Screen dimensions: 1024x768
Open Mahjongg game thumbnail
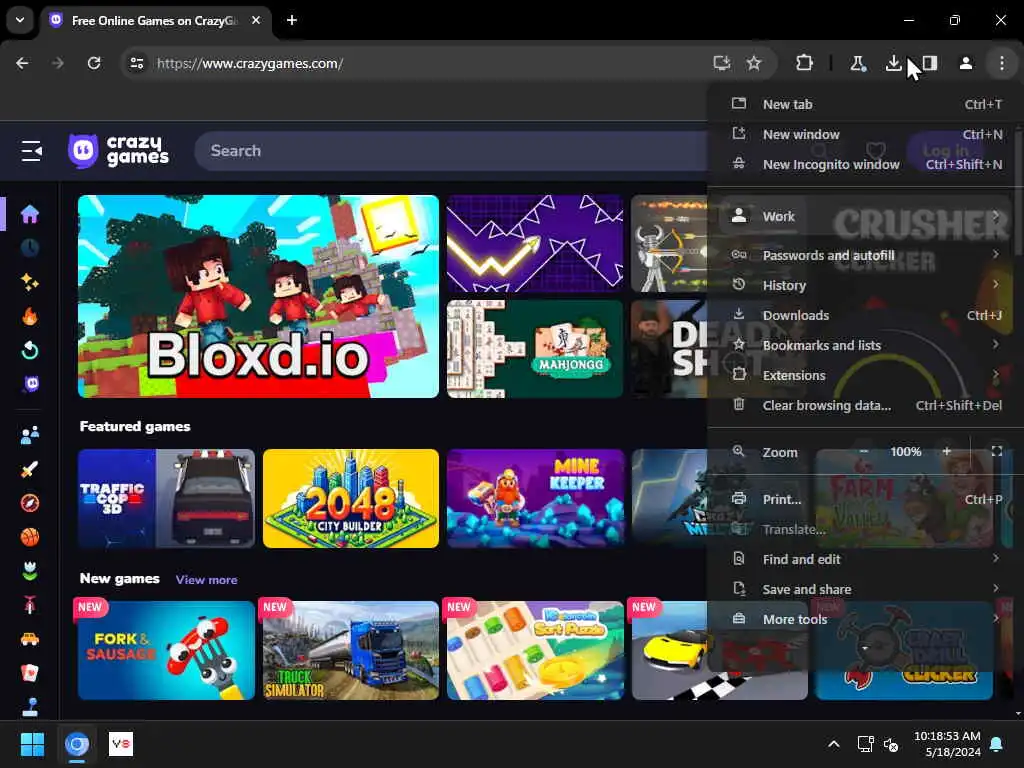point(535,349)
